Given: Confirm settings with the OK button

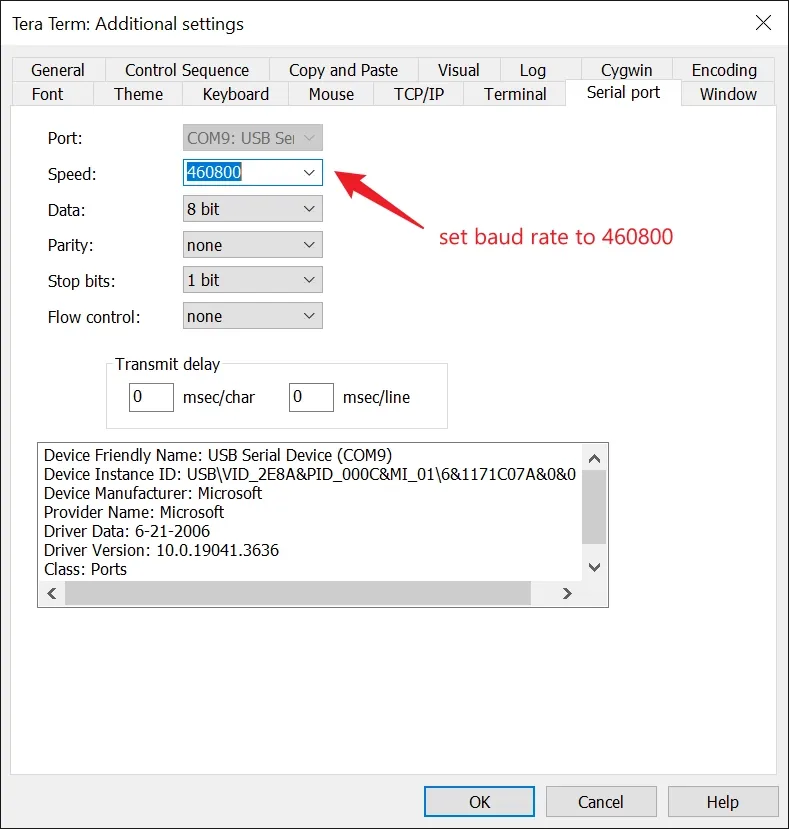Looking at the screenshot, I should tap(479, 802).
